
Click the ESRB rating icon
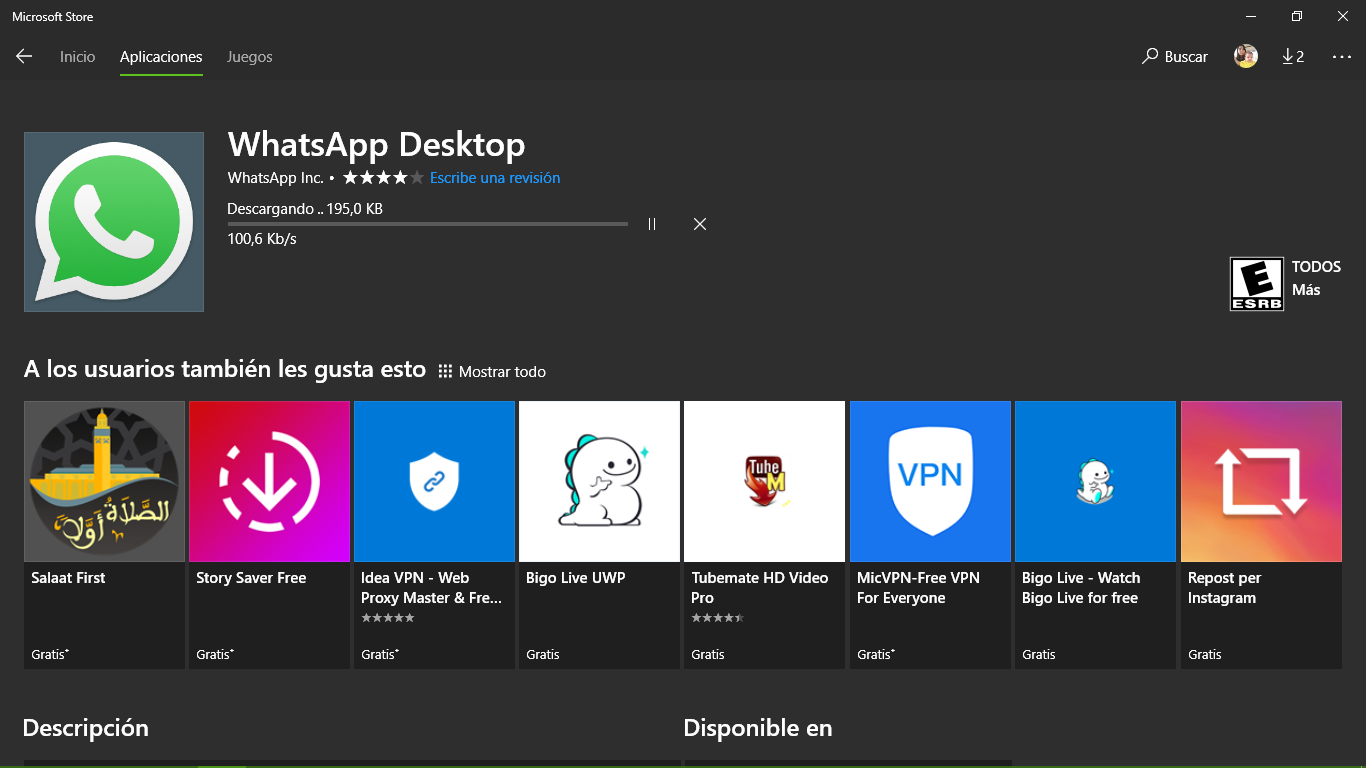(x=1257, y=284)
